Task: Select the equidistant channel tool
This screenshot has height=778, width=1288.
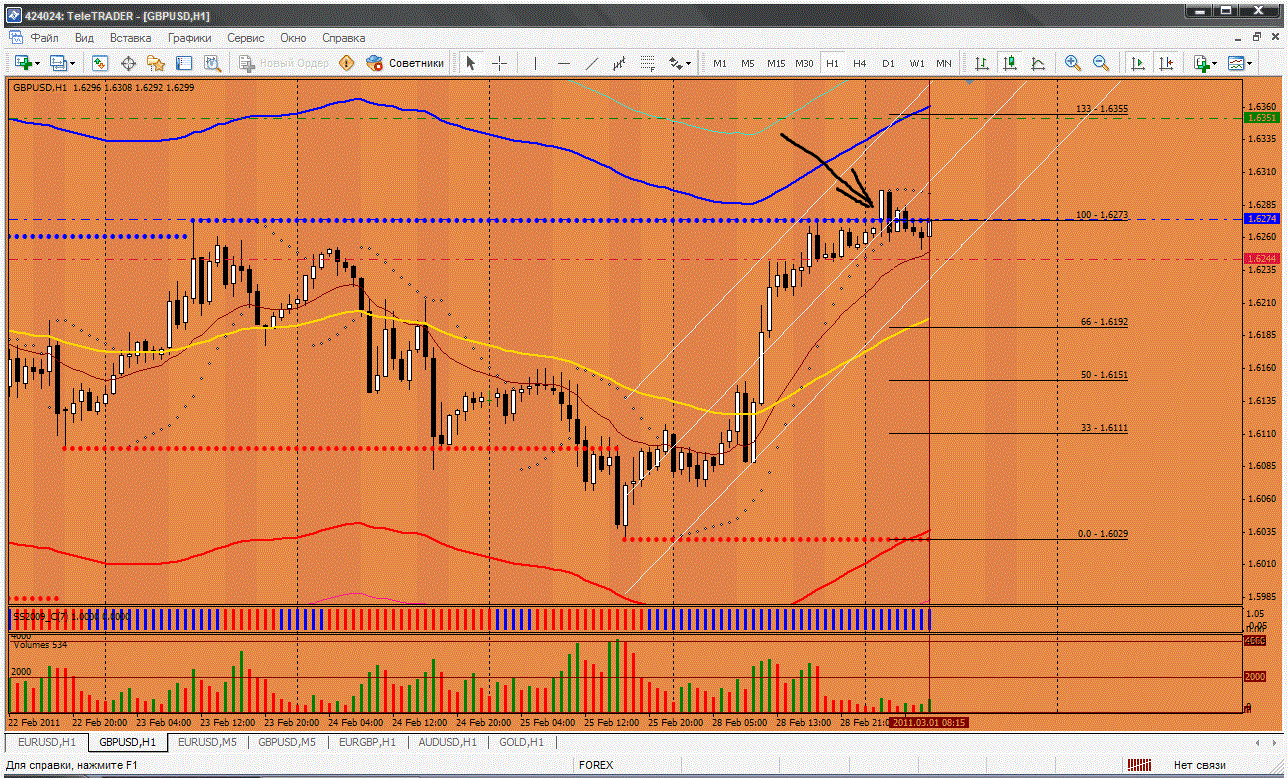Action: (620, 63)
